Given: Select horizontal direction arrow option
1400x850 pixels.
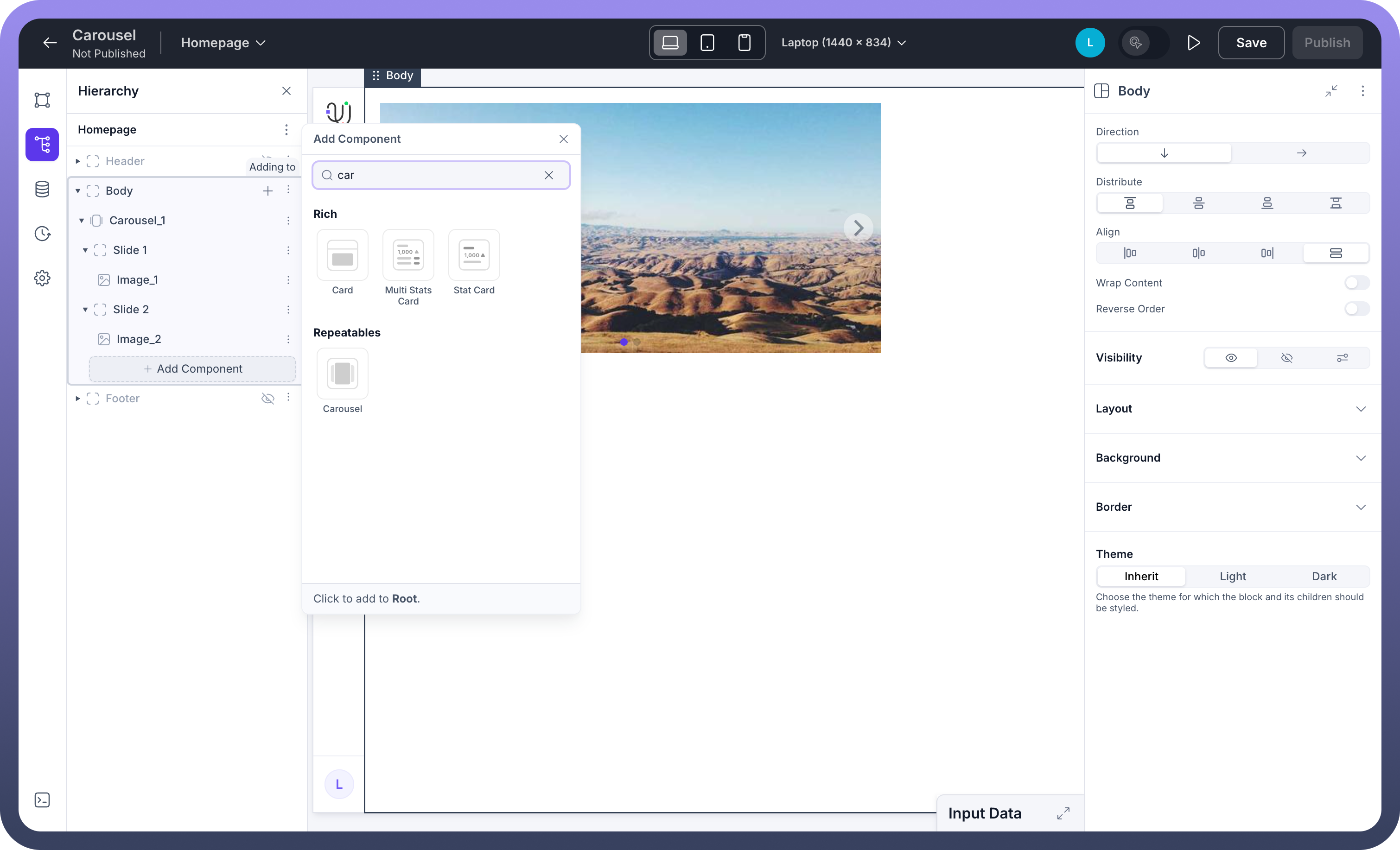Looking at the screenshot, I should tap(1301, 153).
